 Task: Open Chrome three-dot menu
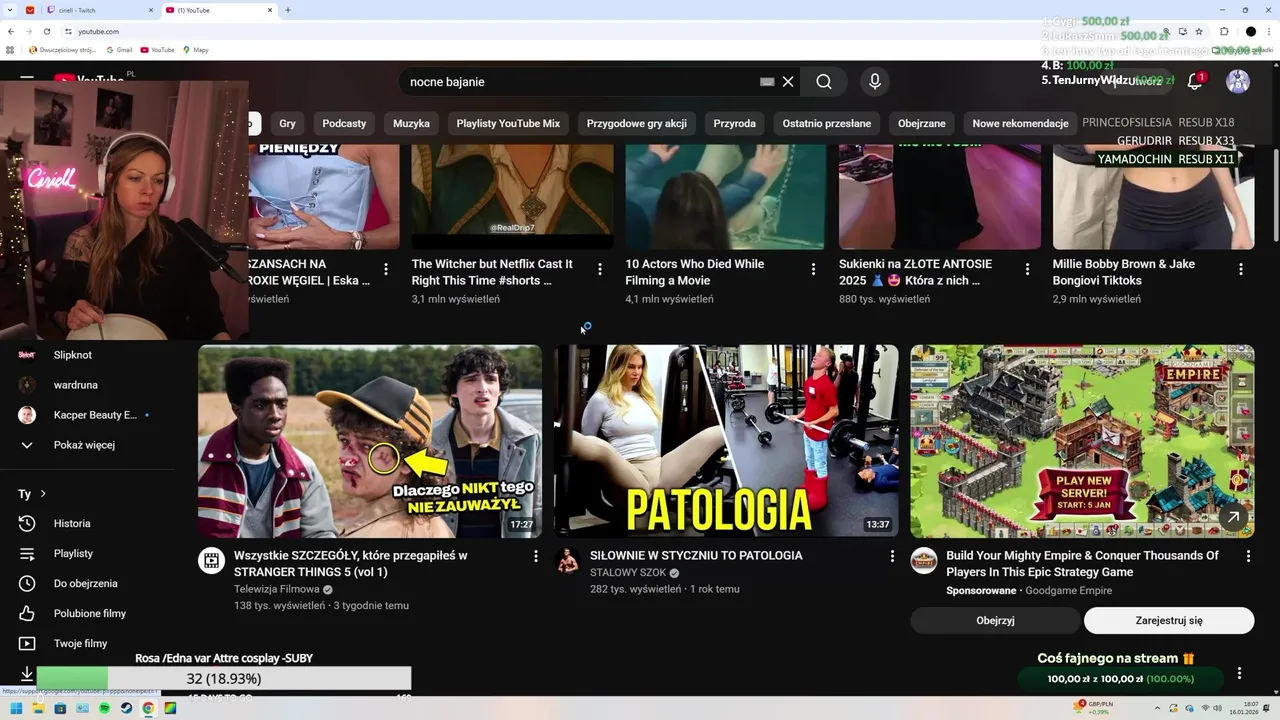[1270, 31]
